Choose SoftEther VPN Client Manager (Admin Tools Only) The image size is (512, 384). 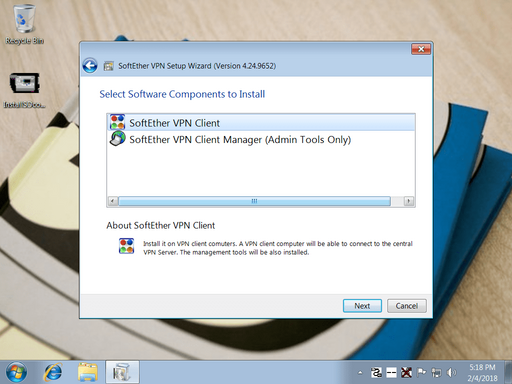(240, 140)
